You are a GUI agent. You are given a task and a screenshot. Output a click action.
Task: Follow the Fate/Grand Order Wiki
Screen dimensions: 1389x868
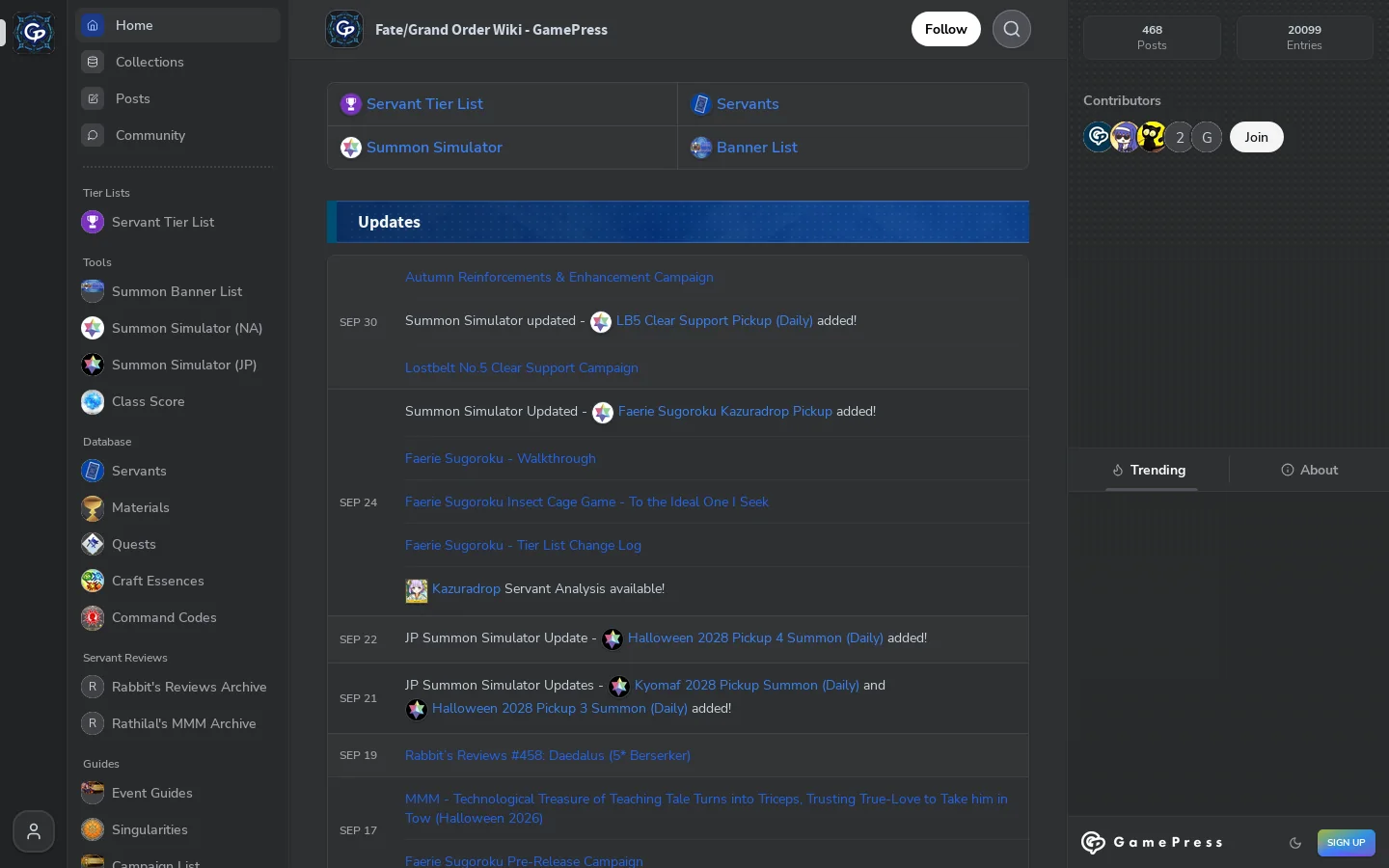coord(945,29)
